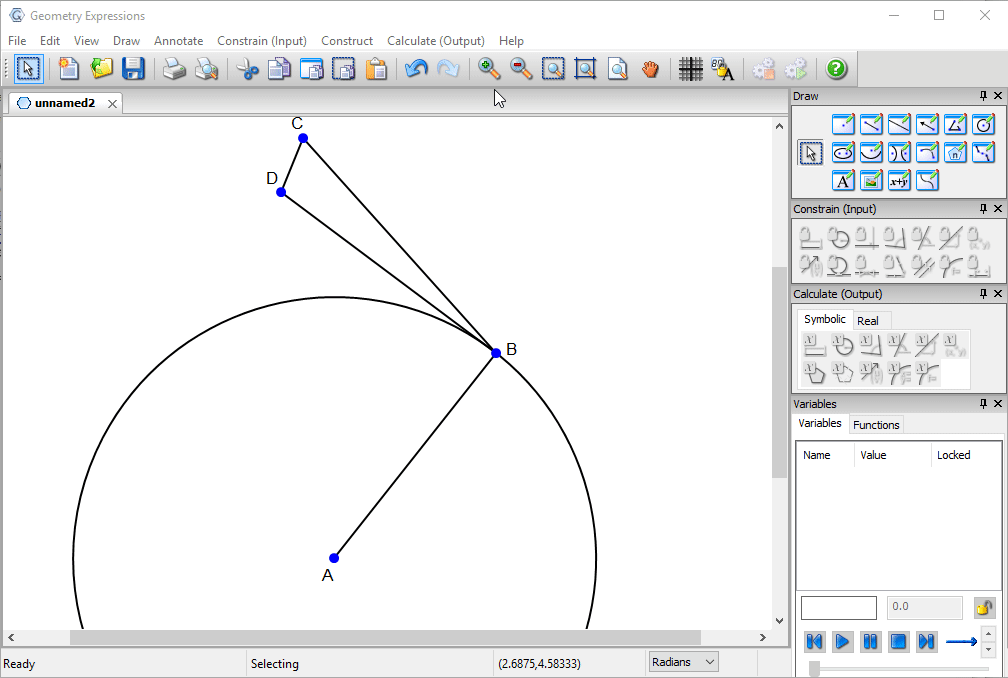Select the Picture draw tool
Screen dimensions: 1008x678
tap(871, 181)
